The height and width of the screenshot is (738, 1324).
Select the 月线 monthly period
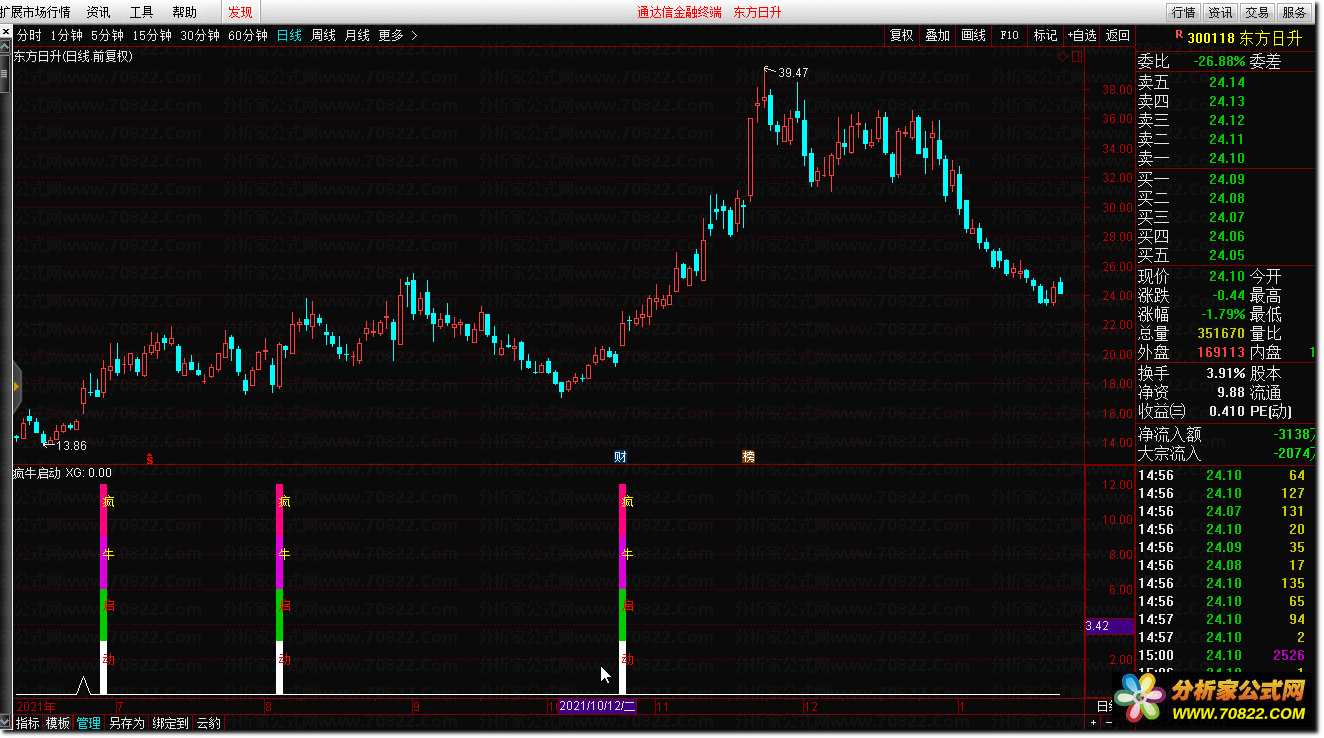357,35
